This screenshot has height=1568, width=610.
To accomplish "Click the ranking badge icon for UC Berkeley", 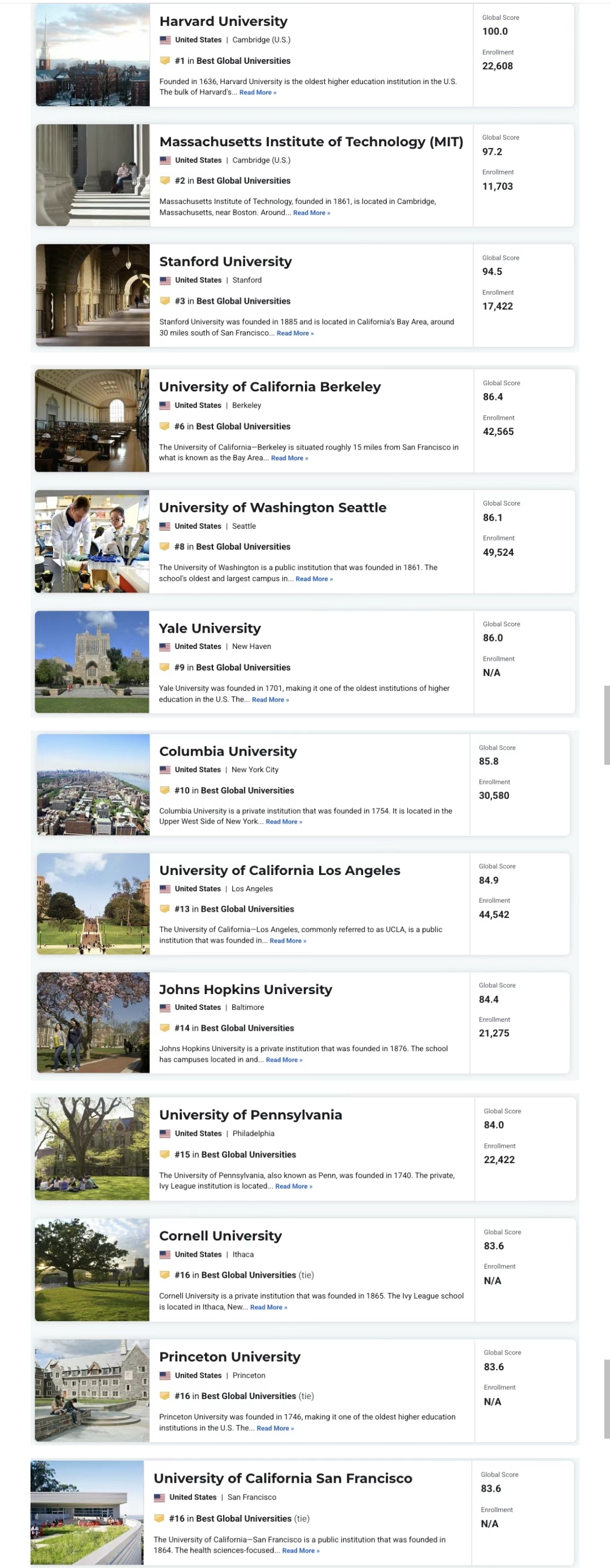I will (164, 426).
